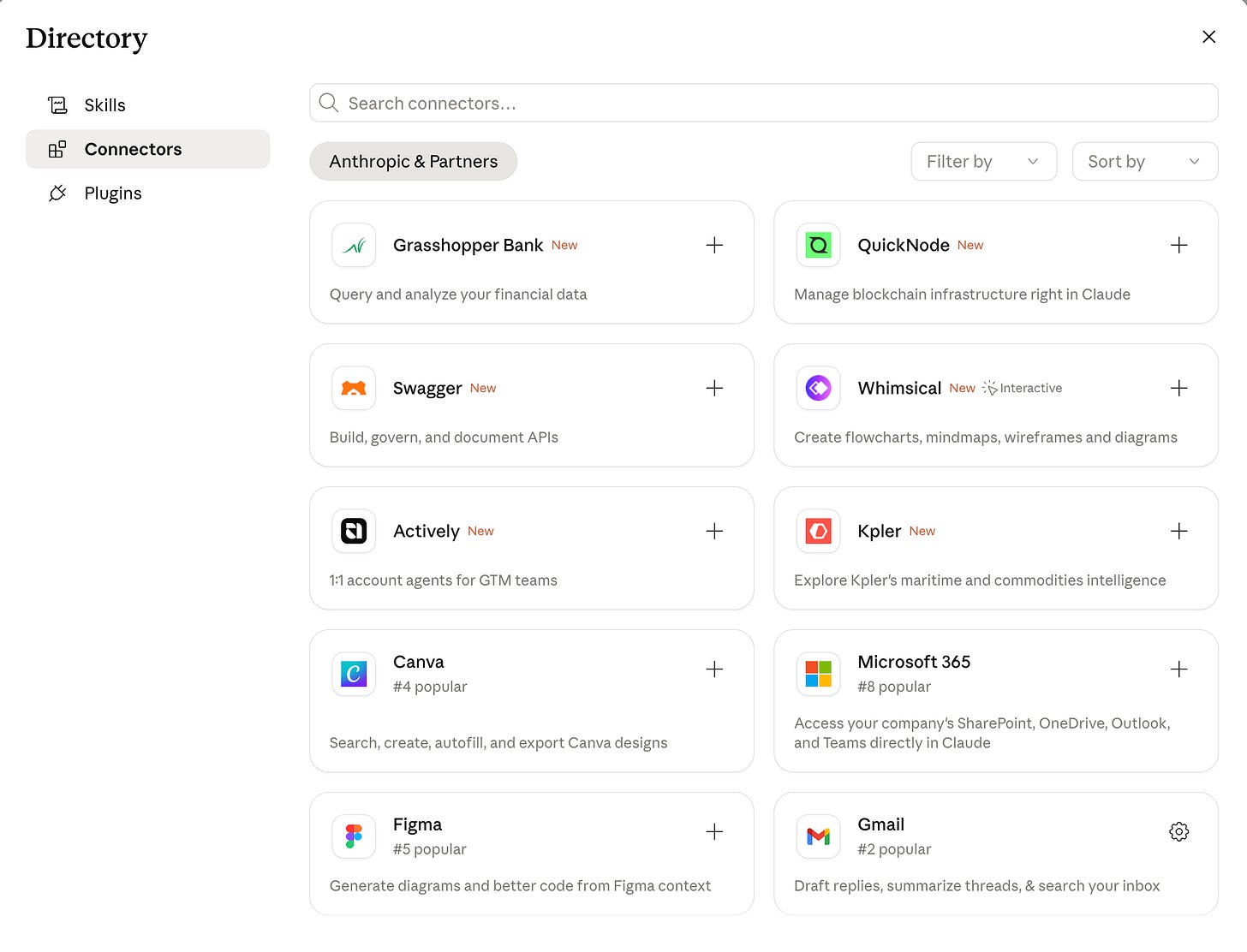Click 'Draft replies, summarize threads' description

(x=976, y=886)
